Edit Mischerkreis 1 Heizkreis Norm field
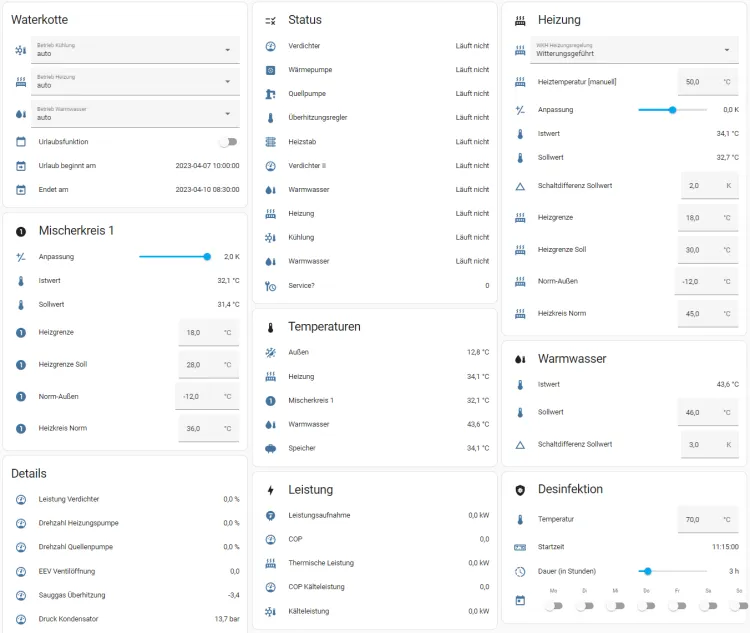 click(209, 429)
